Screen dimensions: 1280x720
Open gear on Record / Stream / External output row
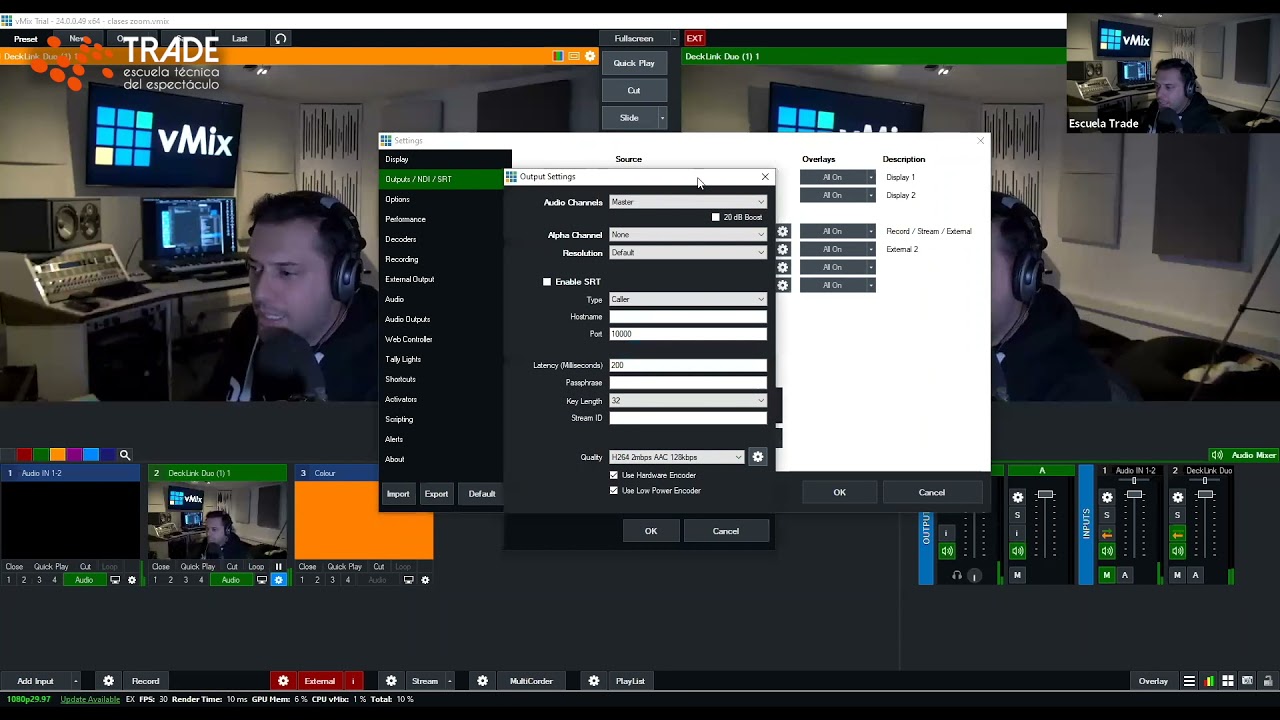coord(783,231)
